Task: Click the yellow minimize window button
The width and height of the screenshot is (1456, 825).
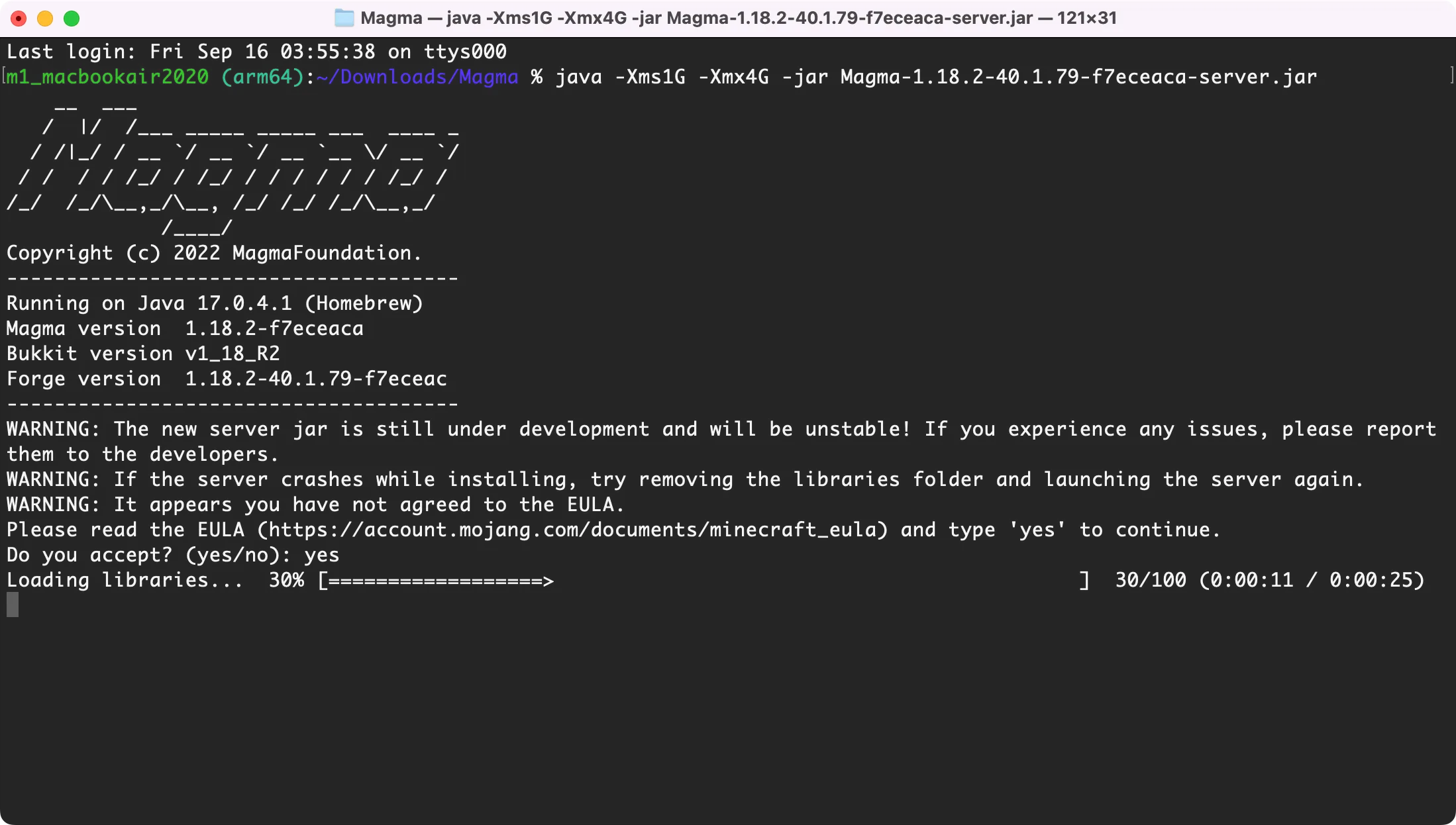Action: pyautogui.click(x=45, y=19)
